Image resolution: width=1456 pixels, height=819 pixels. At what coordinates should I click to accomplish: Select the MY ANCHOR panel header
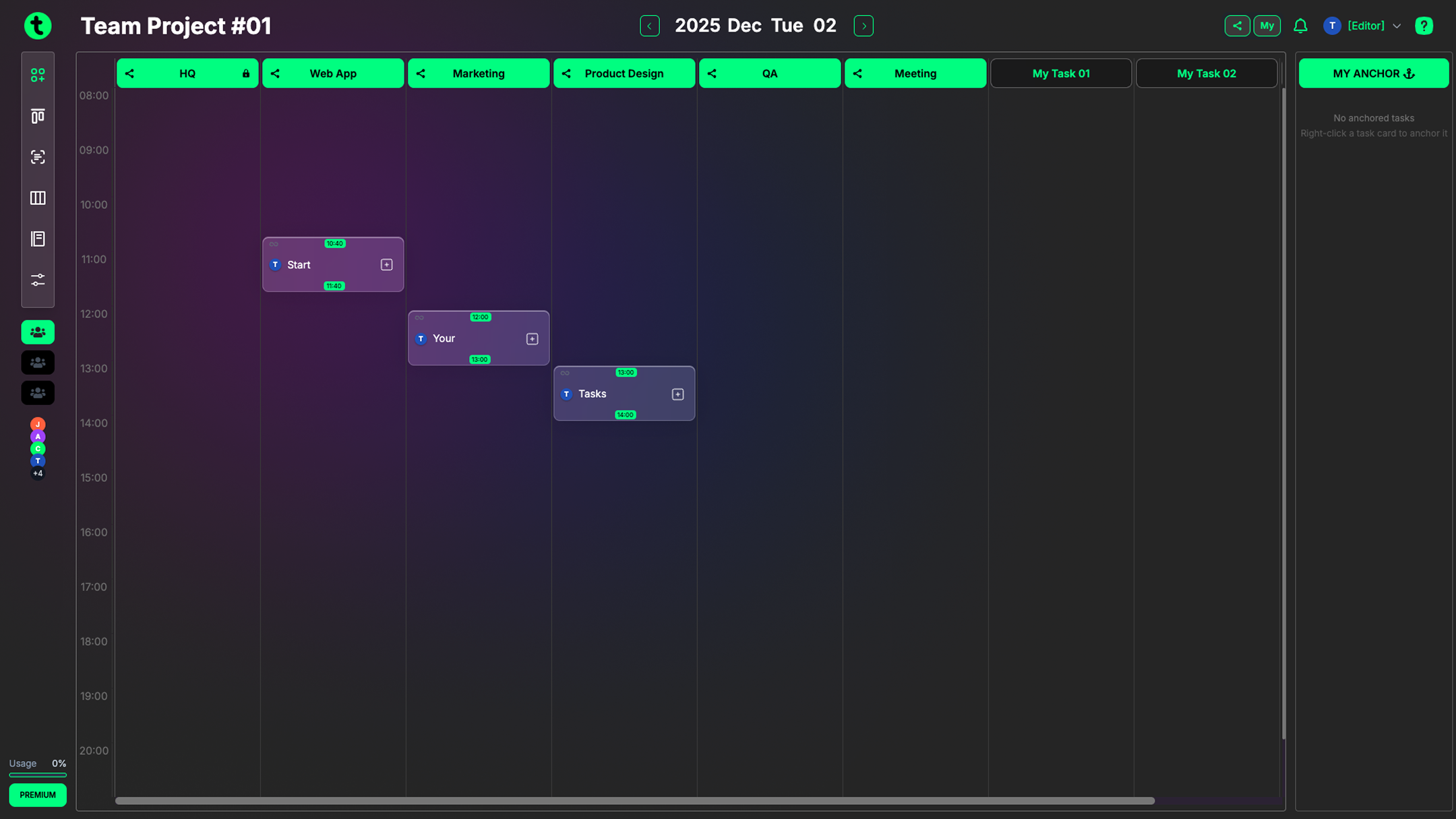(1374, 73)
